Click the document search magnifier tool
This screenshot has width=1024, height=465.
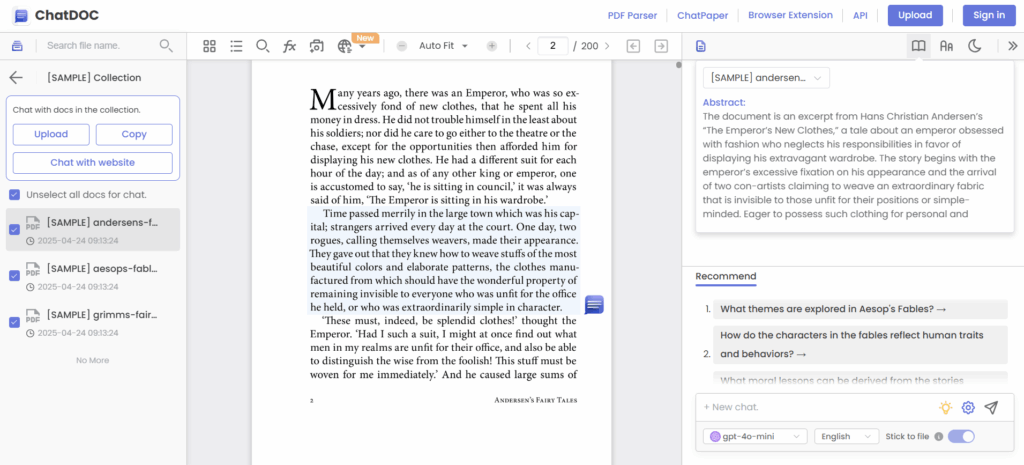click(x=263, y=46)
